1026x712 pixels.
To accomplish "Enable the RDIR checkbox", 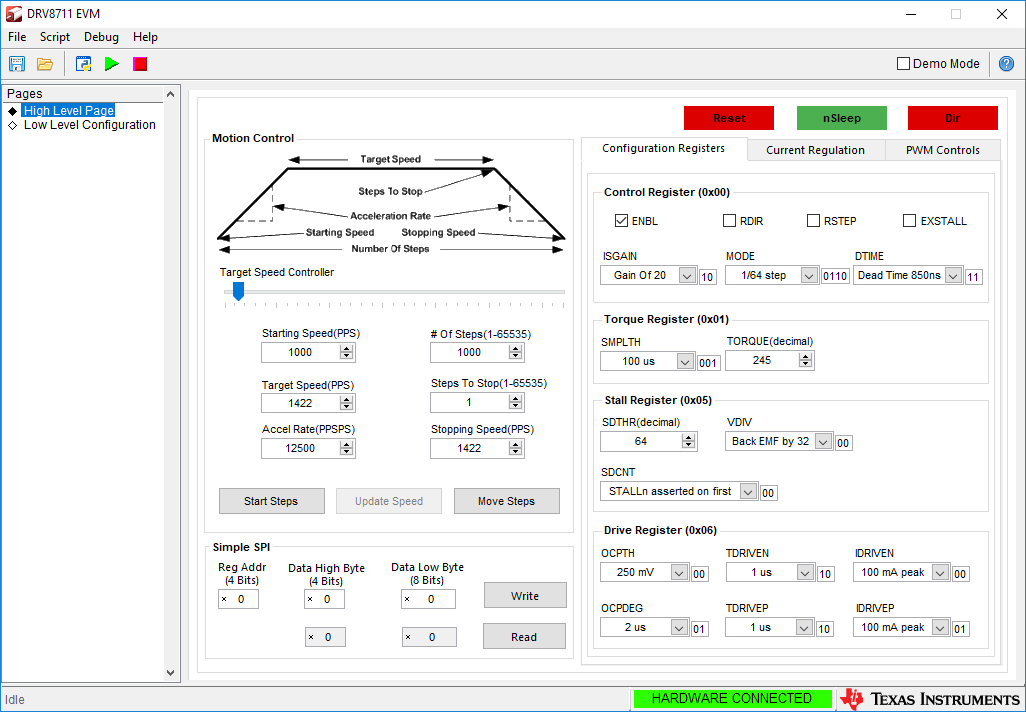I will click(730, 221).
